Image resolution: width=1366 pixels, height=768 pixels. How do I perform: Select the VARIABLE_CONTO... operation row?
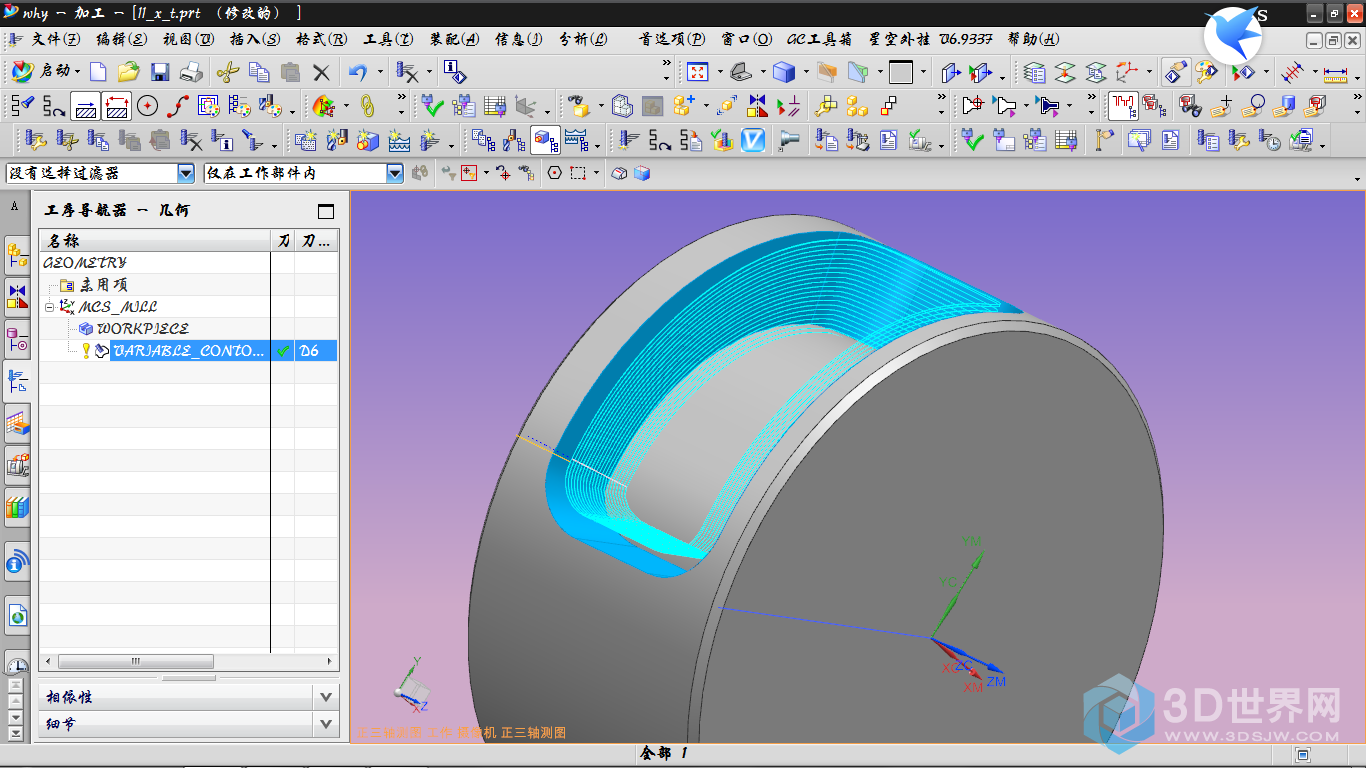[x=188, y=351]
